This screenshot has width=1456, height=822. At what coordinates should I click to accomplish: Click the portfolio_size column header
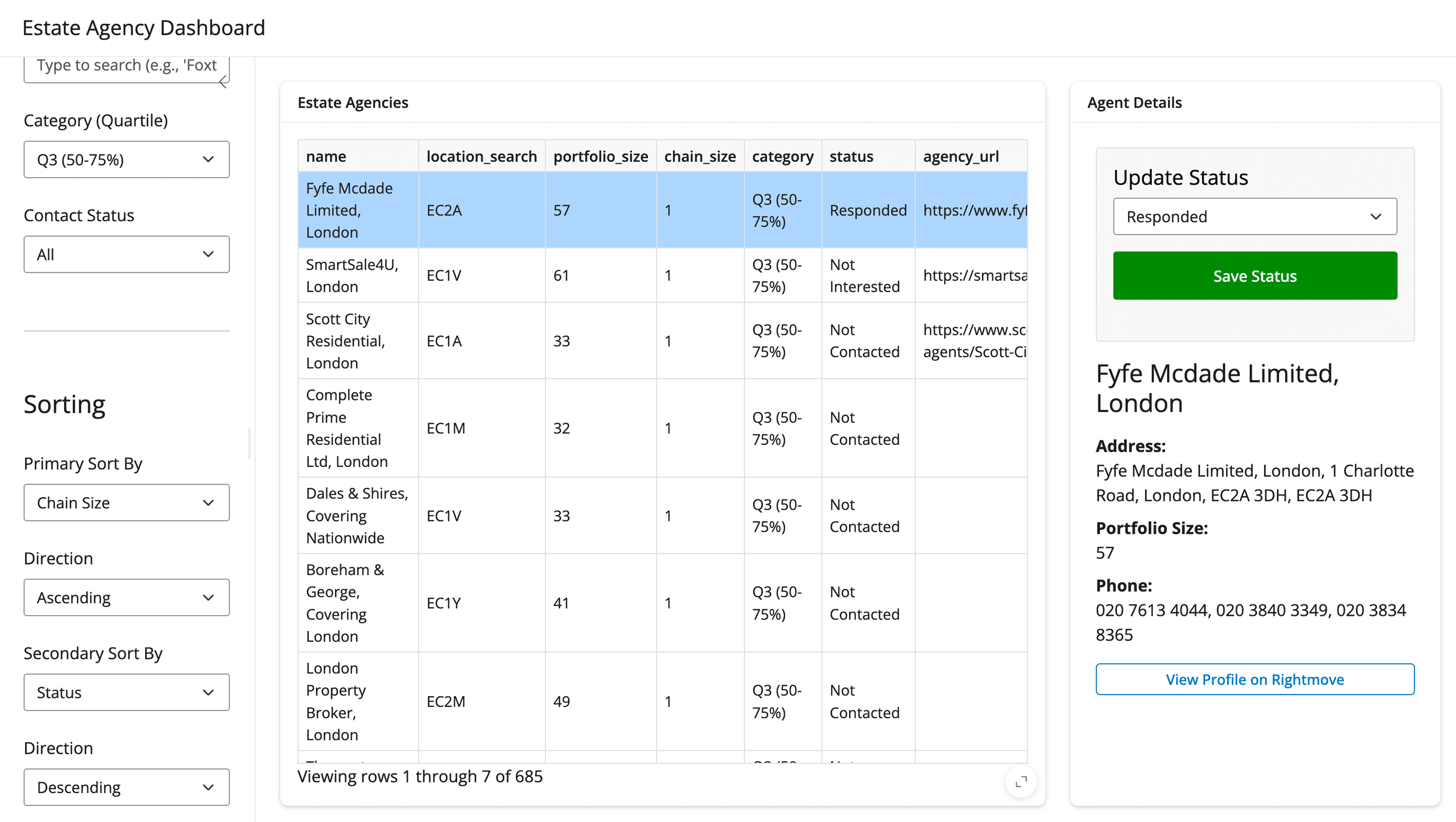(600, 157)
